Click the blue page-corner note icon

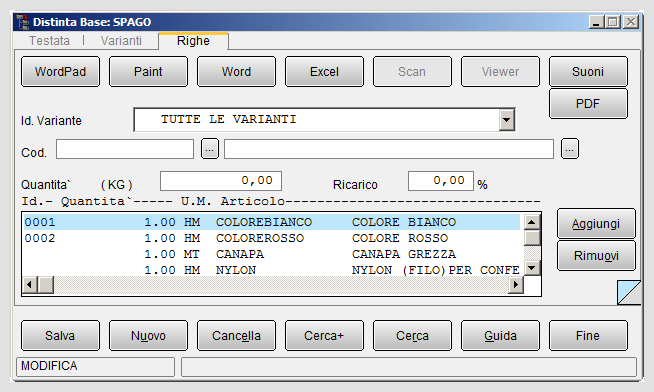[x=629, y=292]
